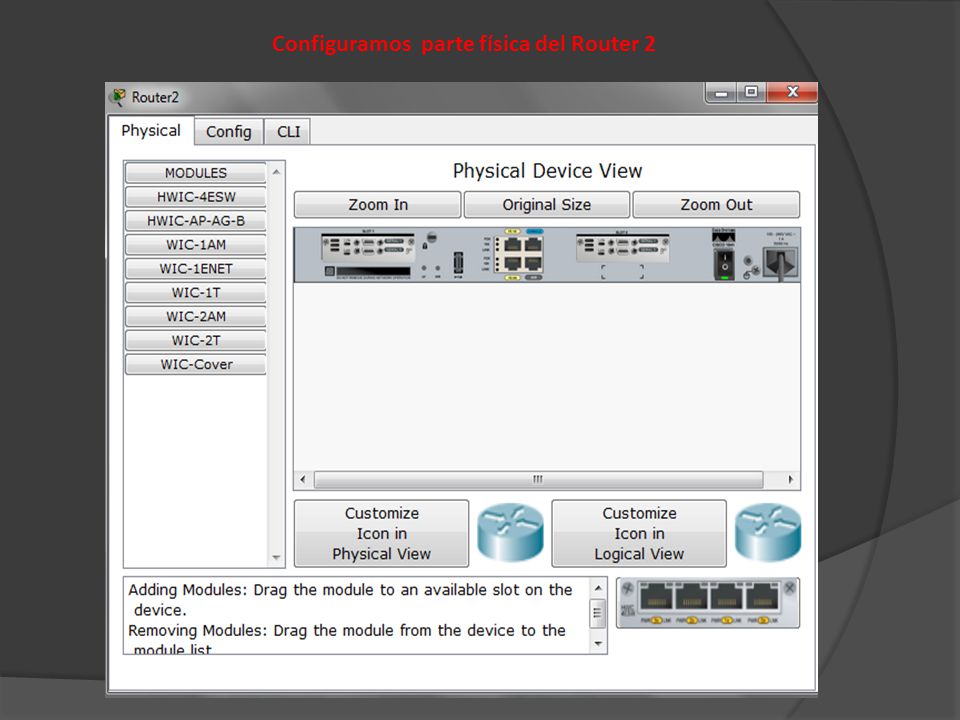Minimize the Router2 window
Viewport: 960px width, 720px height.
tap(721, 93)
